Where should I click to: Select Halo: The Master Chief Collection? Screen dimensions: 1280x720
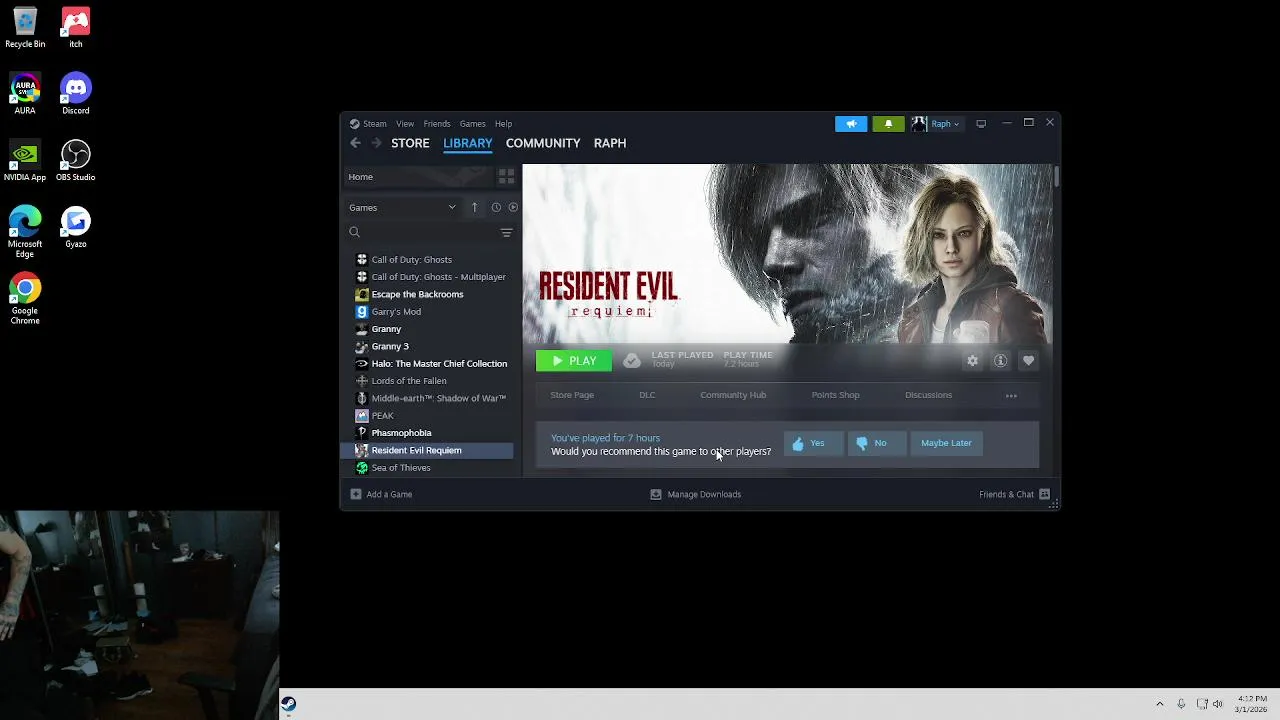[x=429, y=364]
